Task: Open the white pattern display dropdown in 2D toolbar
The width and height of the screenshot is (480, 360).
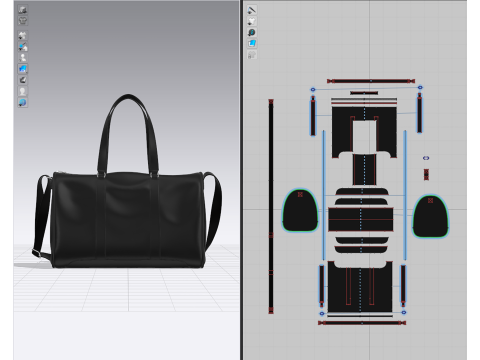Action: 252,21
